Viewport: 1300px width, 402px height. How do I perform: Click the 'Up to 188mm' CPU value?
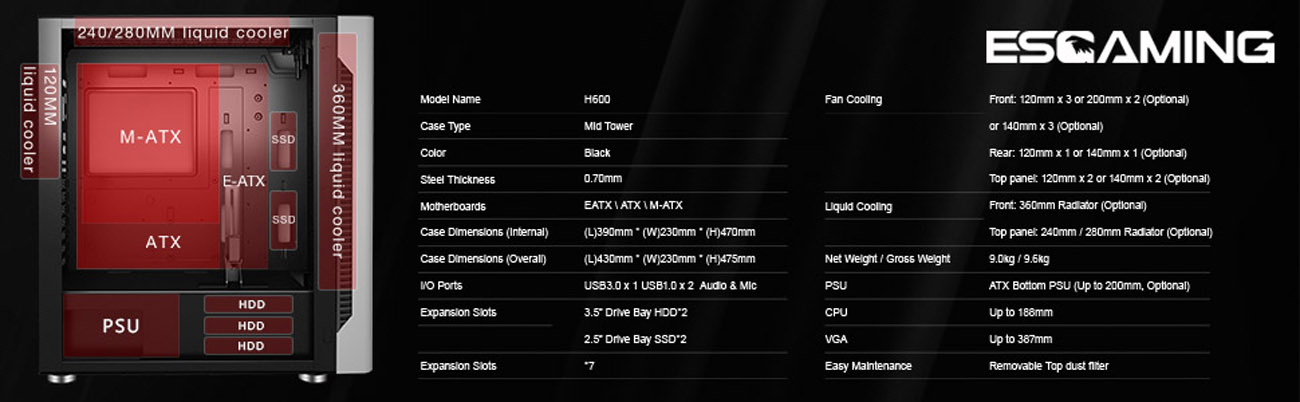pyautogui.click(x=1020, y=313)
